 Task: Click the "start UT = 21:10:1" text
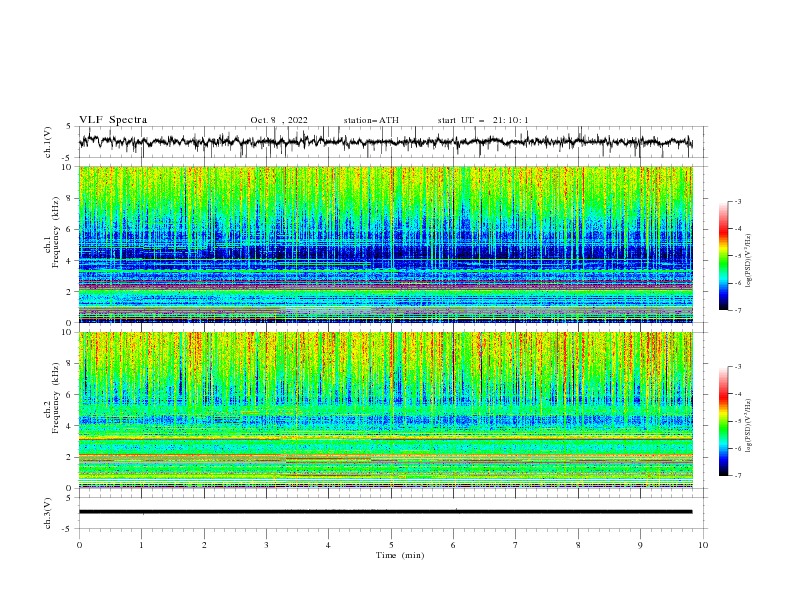(483, 120)
